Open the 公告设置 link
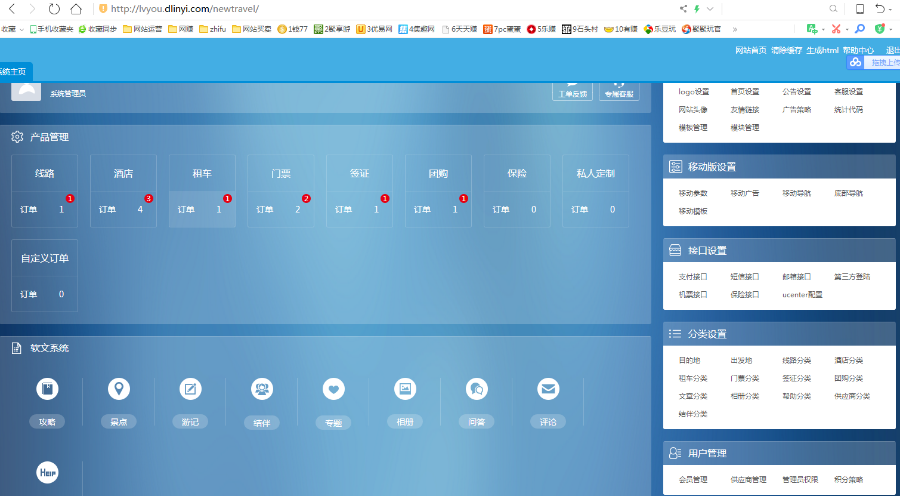This screenshot has width=900, height=496. [x=796, y=92]
